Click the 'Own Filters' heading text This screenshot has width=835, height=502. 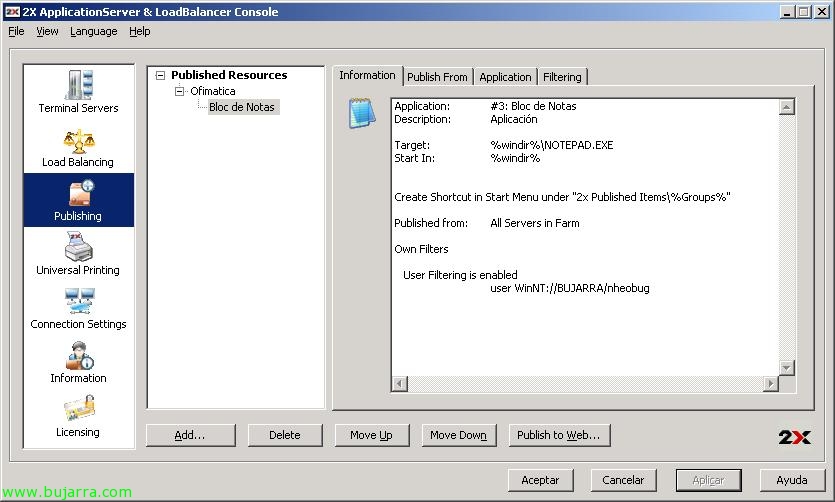[421, 249]
